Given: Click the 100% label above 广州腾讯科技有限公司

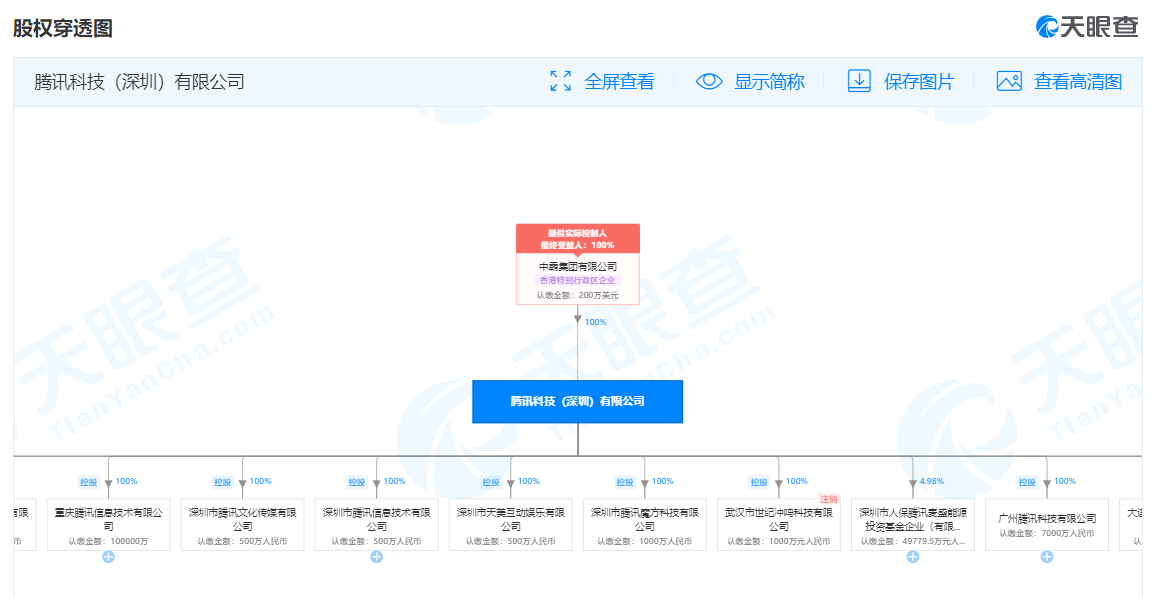Looking at the screenshot, I should 1065,482.
